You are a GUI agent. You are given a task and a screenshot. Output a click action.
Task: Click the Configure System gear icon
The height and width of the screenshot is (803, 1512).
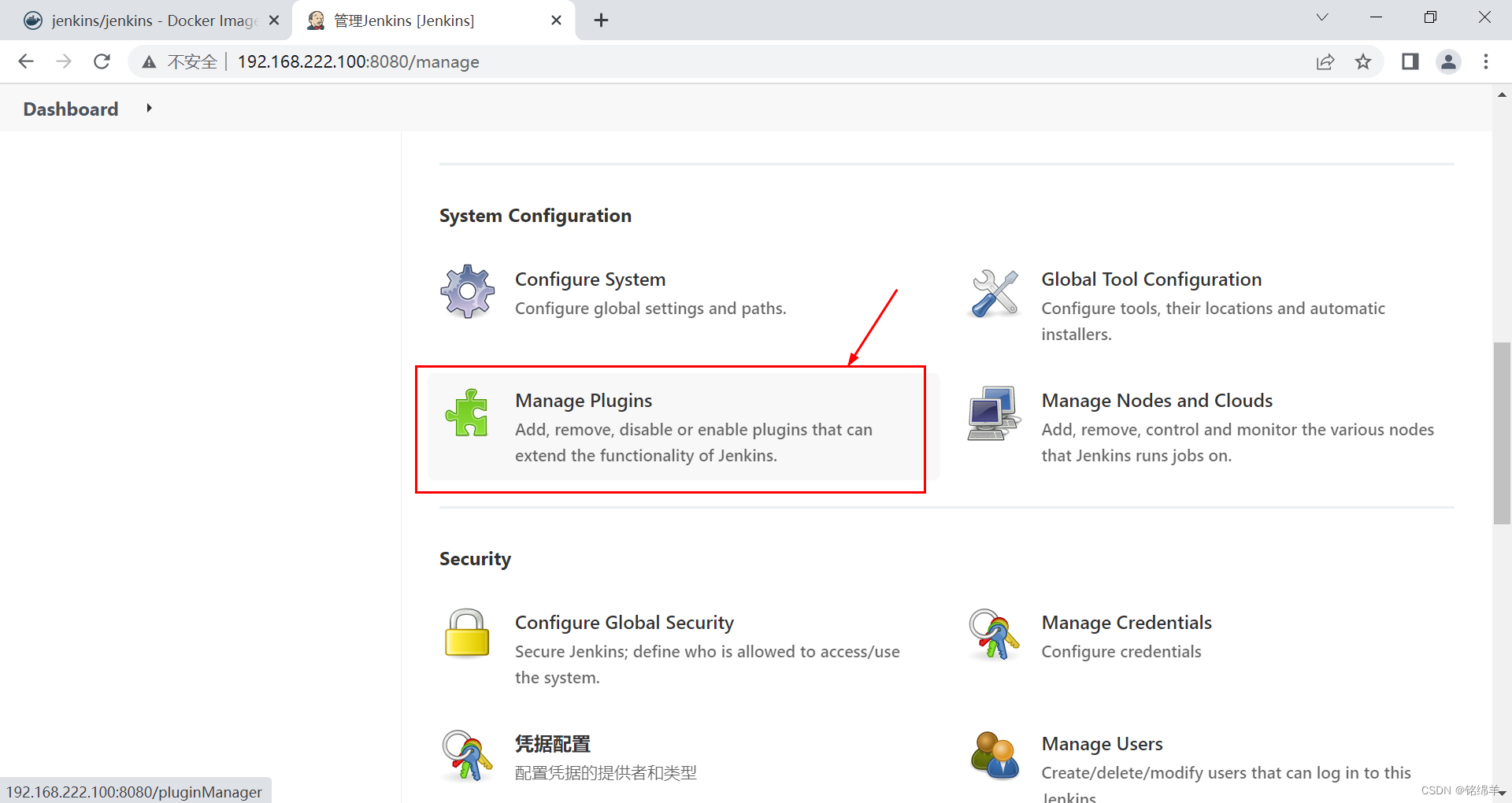coord(467,291)
